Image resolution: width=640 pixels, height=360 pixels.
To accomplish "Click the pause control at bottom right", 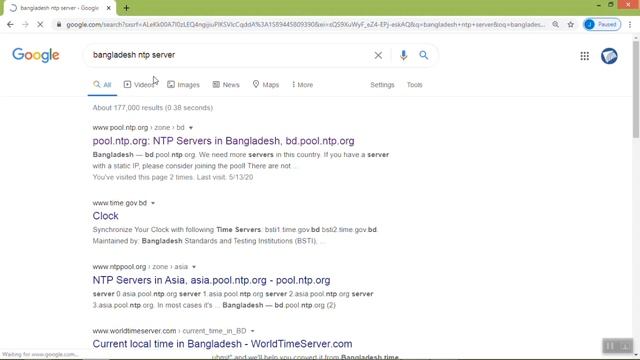I will 610,346.
